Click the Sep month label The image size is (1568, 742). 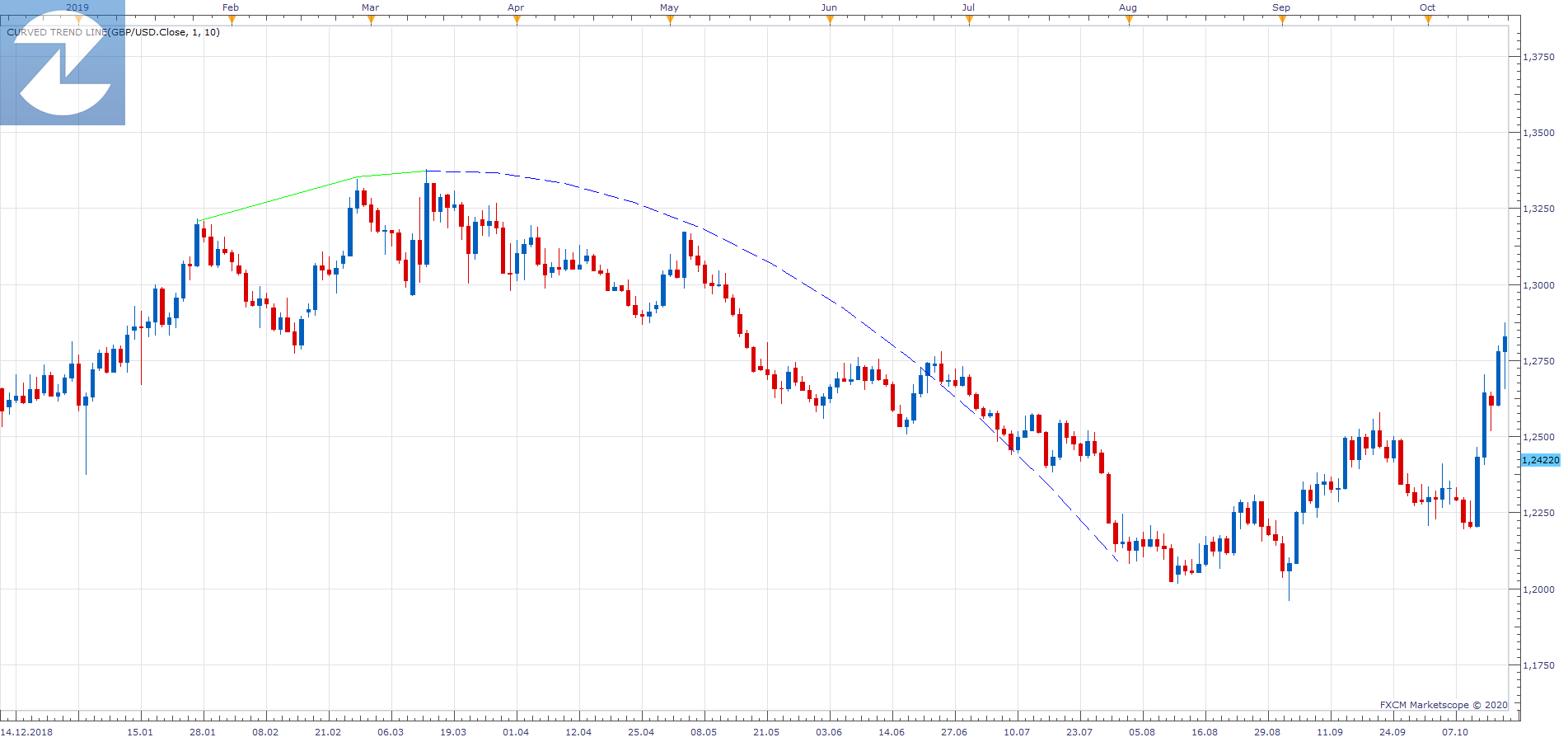1281,7
